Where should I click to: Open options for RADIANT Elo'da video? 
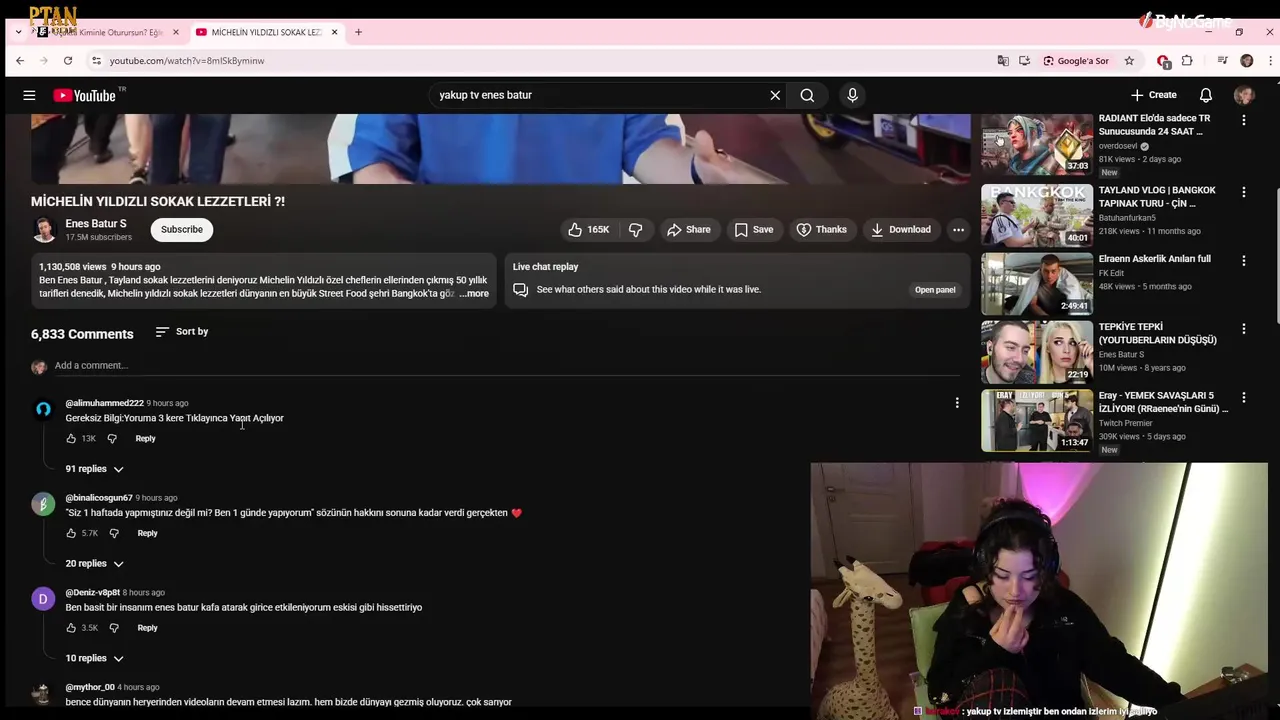point(1244,120)
